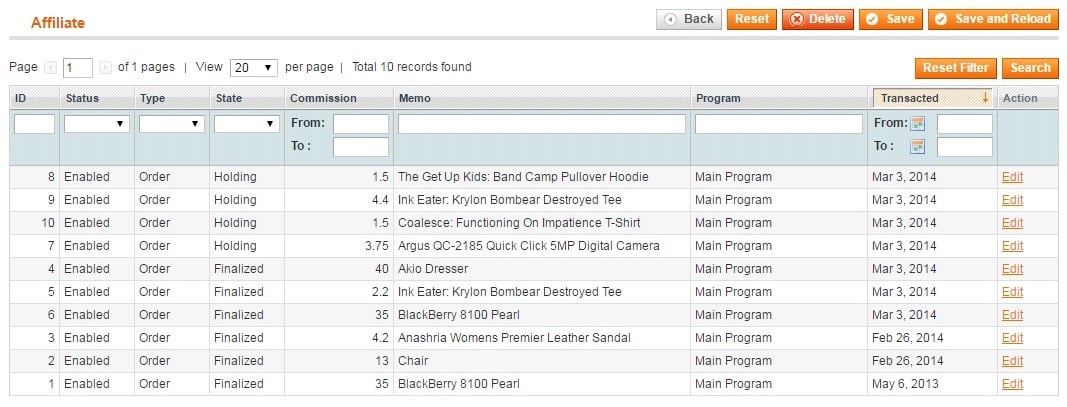The image size is (1067, 407).
Task: Open the Status filter dropdown
Action: 97,124
